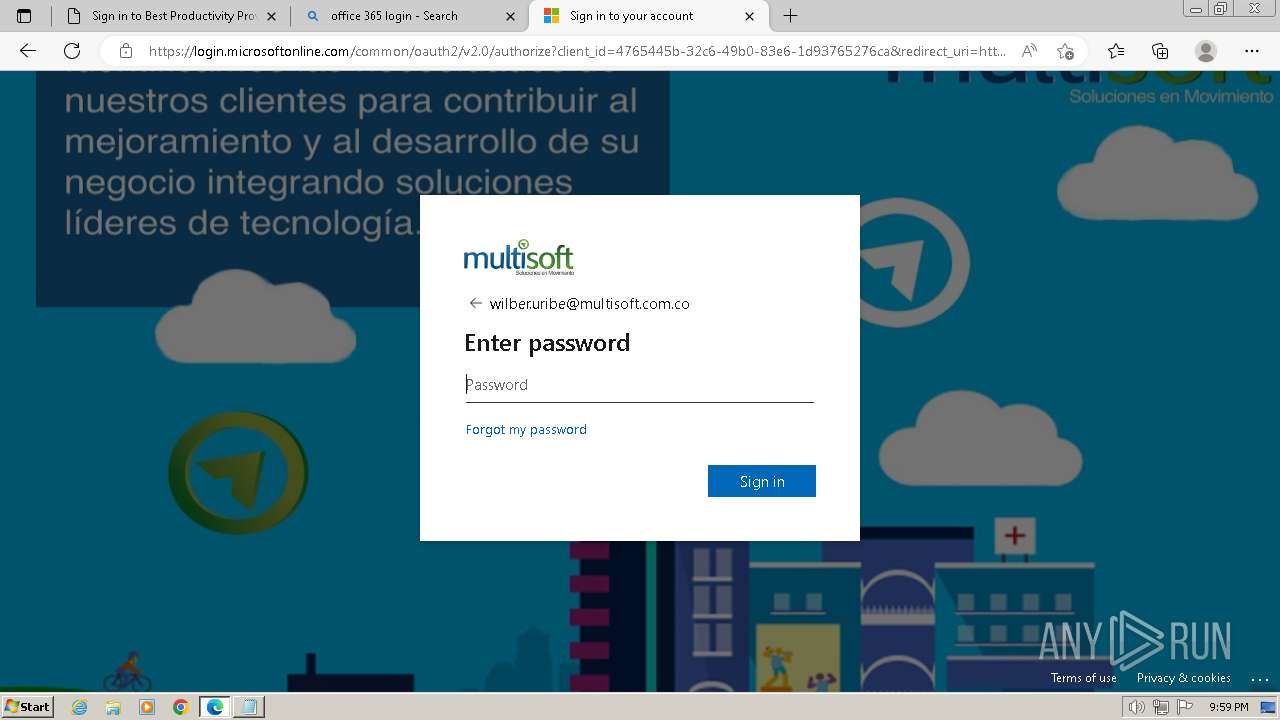This screenshot has width=1280, height=720.
Task: View site information via the lock icon
Action: pyautogui.click(x=125, y=51)
